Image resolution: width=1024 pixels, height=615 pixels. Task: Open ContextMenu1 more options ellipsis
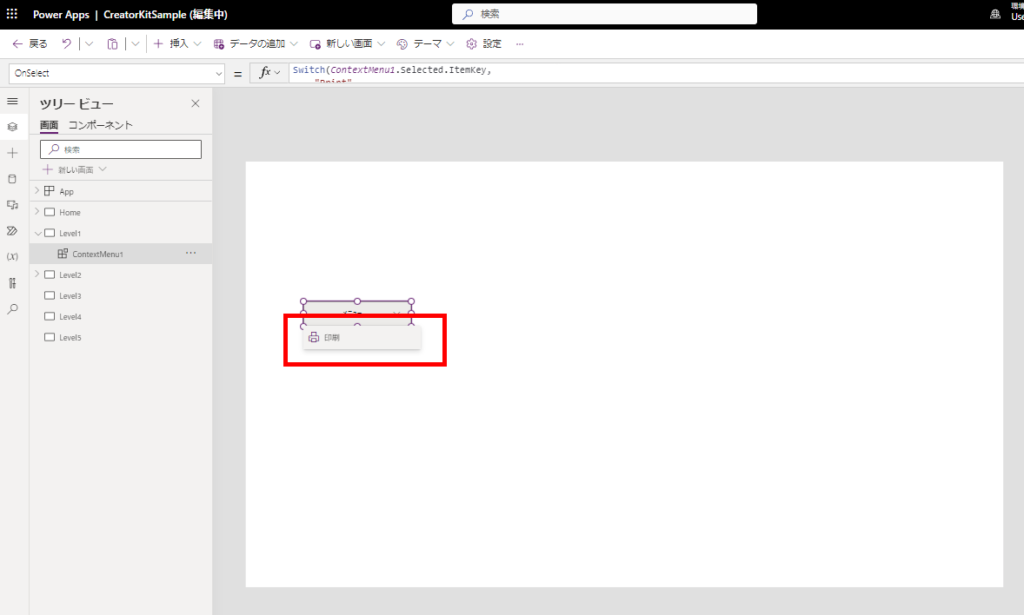[x=191, y=253]
